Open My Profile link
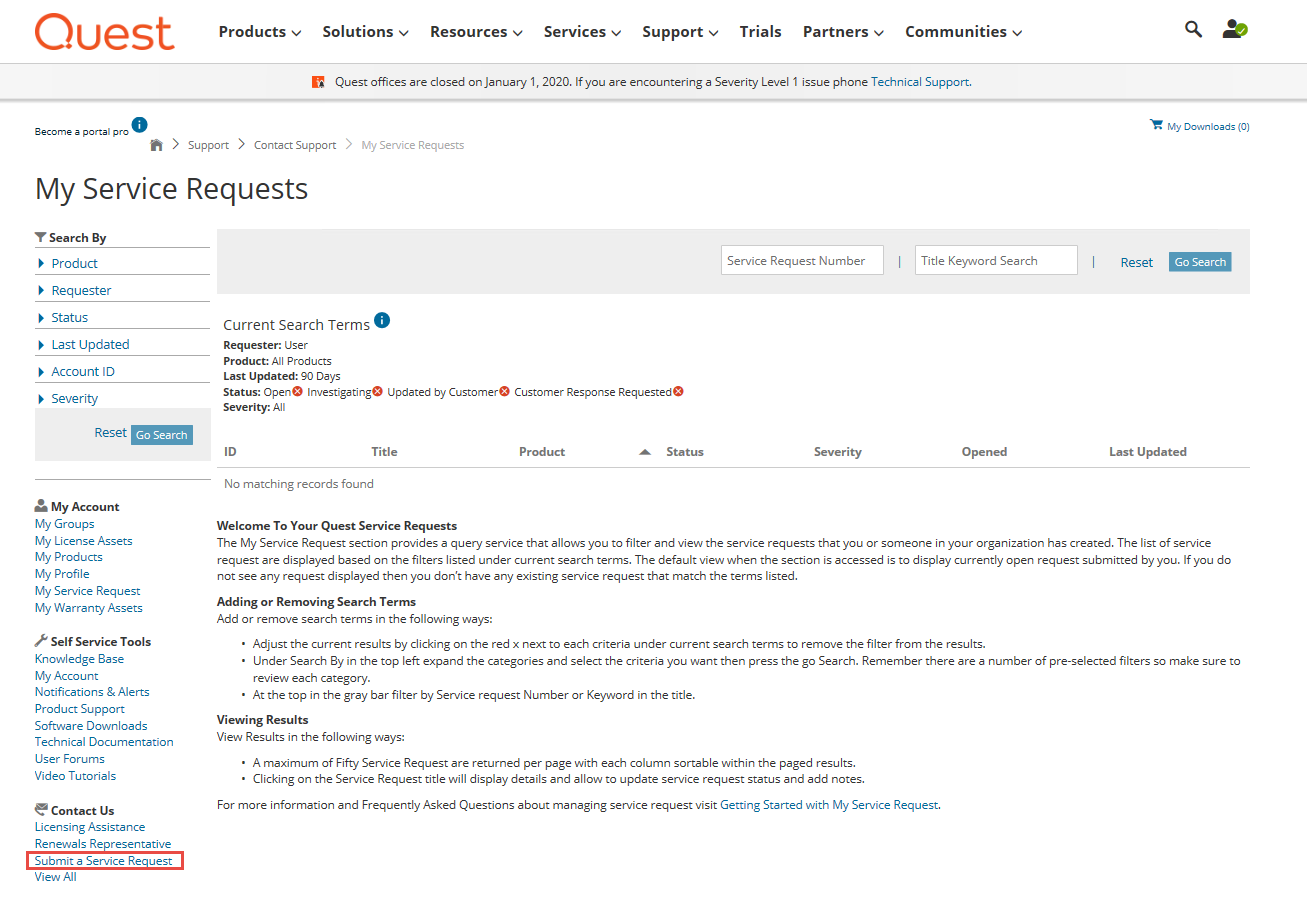Image resolution: width=1307 pixels, height=924 pixels. coord(62,574)
